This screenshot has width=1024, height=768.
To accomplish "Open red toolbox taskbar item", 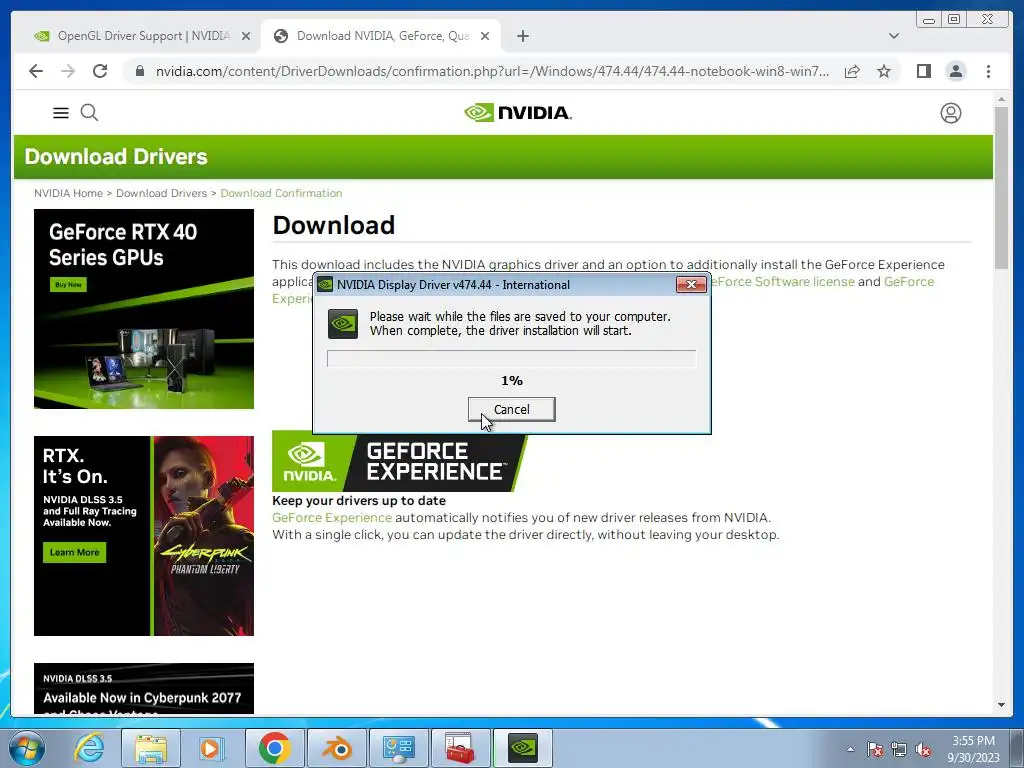I will tap(461, 748).
